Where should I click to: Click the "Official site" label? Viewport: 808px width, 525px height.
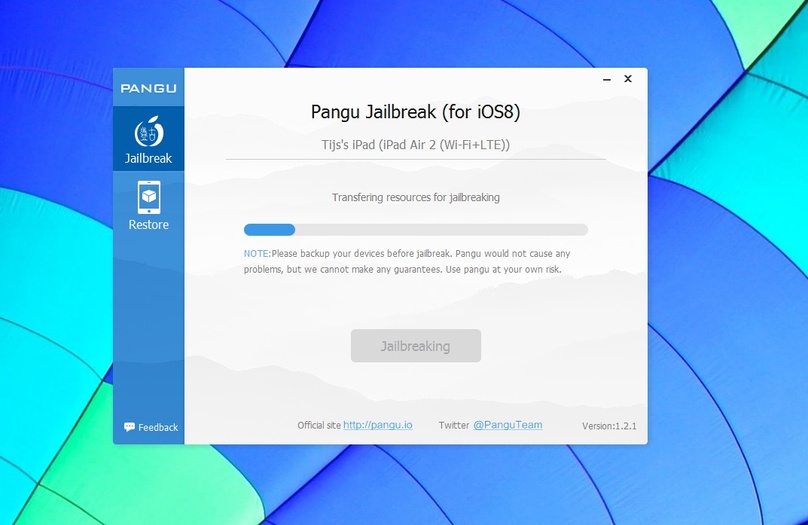point(319,425)
